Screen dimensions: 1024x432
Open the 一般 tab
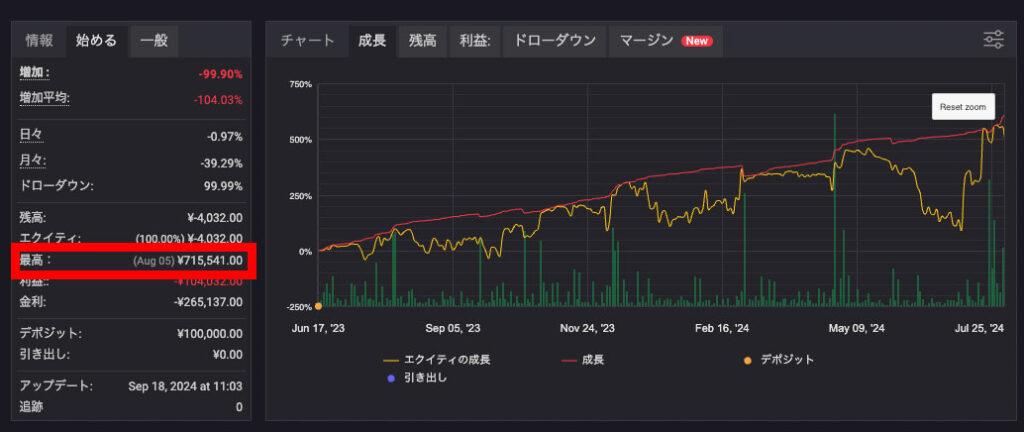point(154,40)
